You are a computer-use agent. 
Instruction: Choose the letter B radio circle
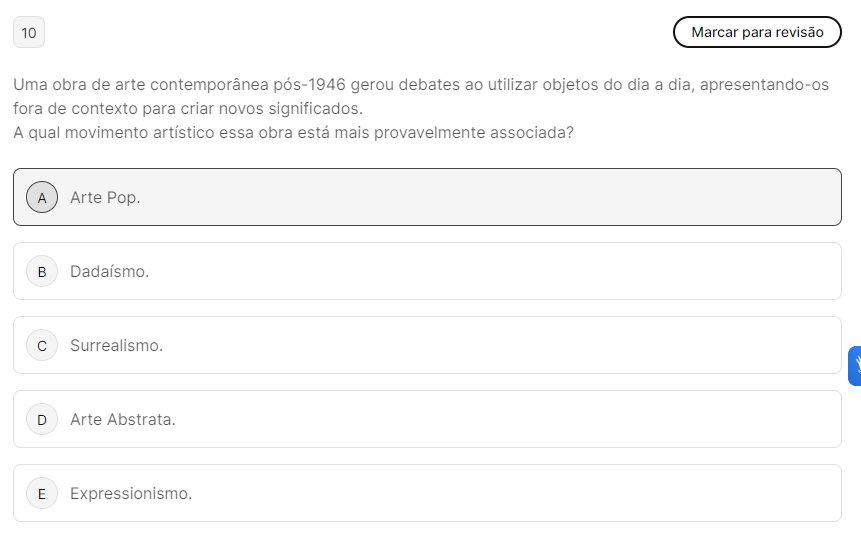[42, 272]
